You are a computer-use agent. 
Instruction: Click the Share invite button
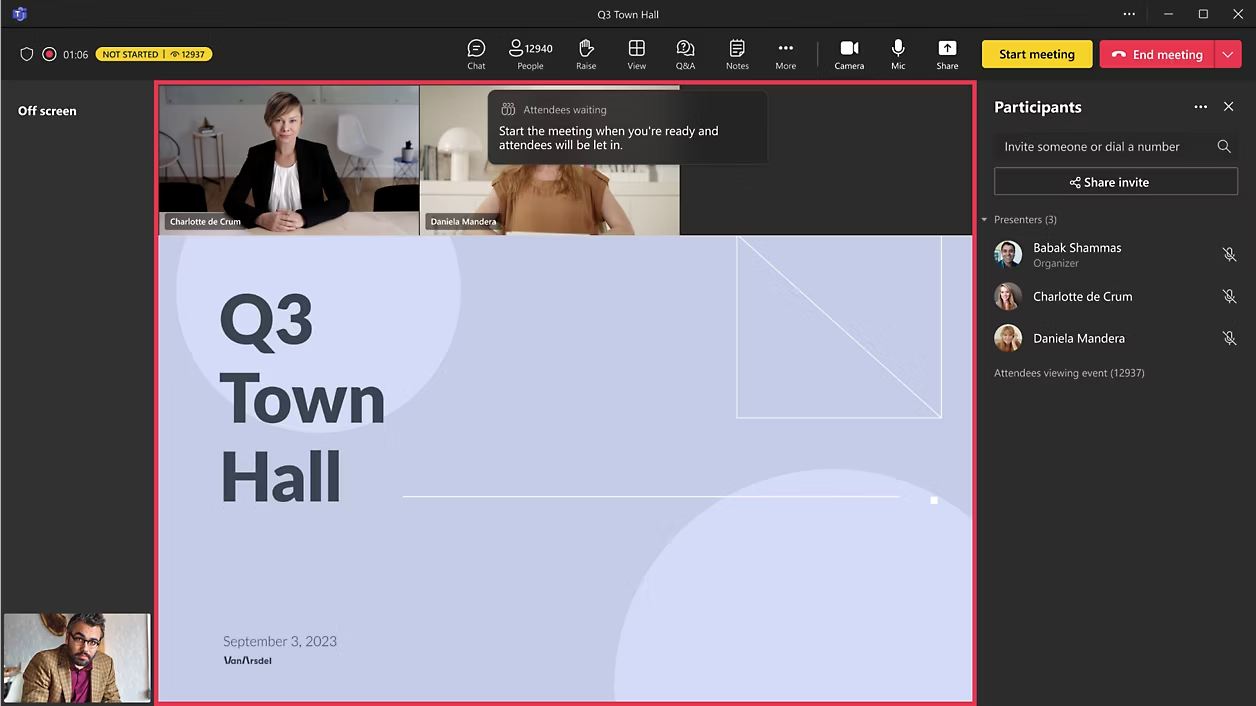(1115, 182)
